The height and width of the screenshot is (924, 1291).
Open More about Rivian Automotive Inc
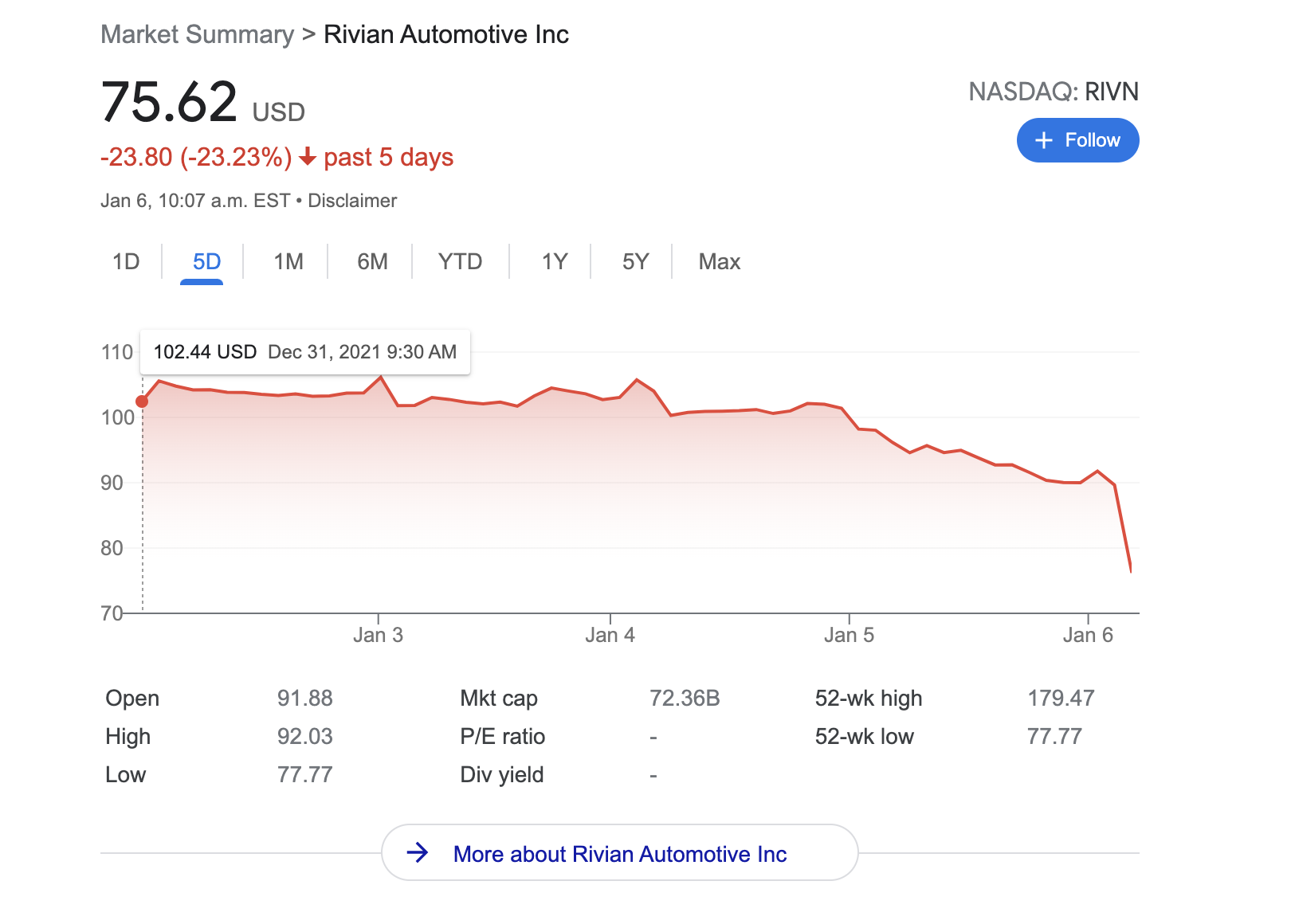click(620, 853)
